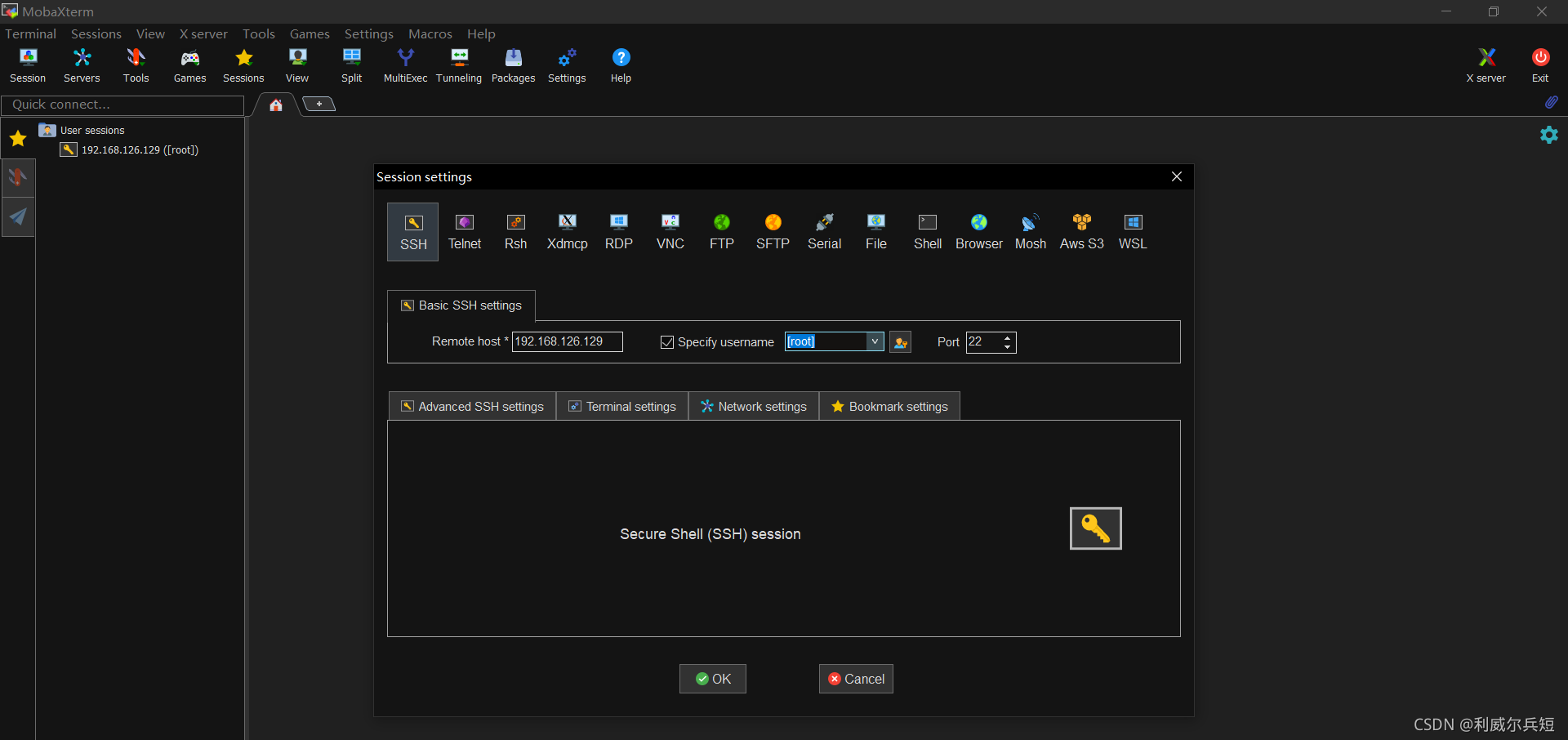Image resolution: width=1568 pixels, height=740 pixels.
Task: Select the Serial session type
Action: click(825, 232)
